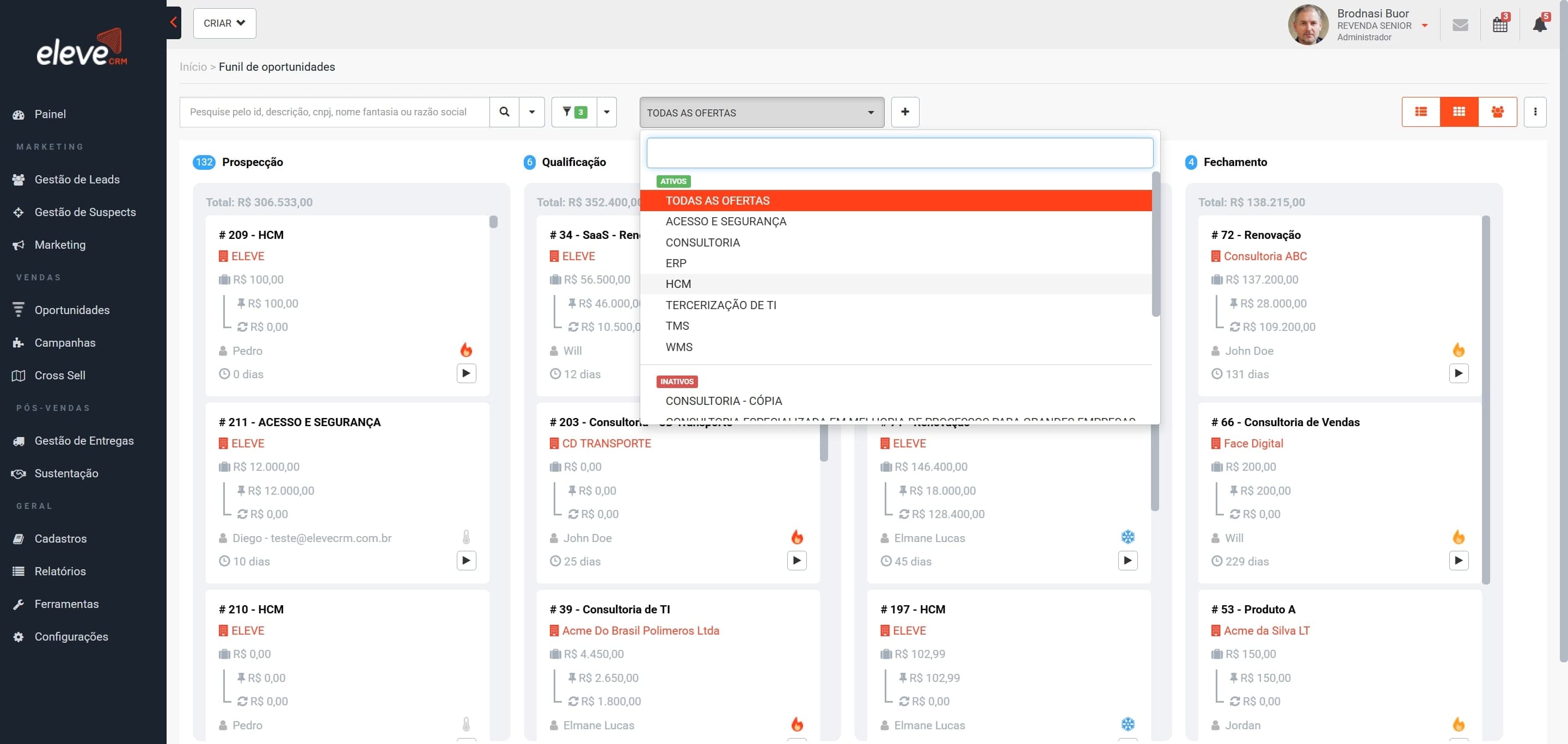Viewport: 1568px width, 744px height.
Task: Click the user profile avatar photo
Action: (x=1307, y=25)
